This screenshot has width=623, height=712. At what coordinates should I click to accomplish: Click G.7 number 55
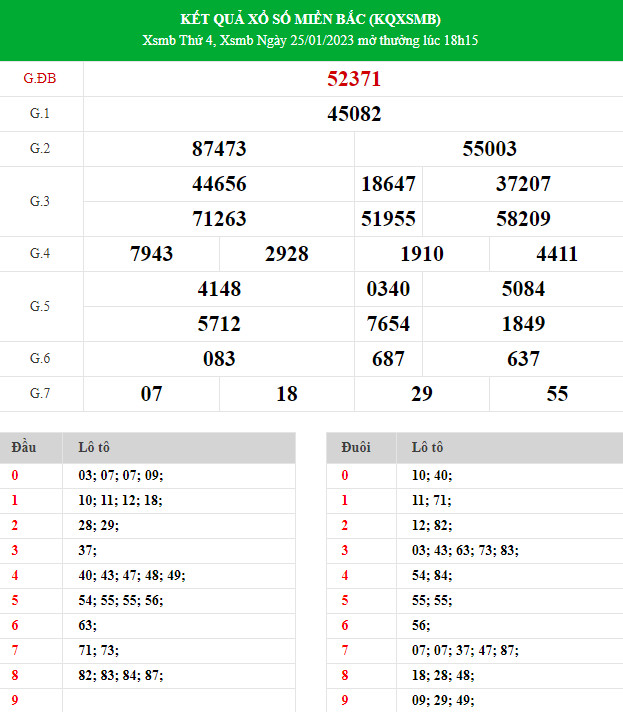[x=557, y=394]
